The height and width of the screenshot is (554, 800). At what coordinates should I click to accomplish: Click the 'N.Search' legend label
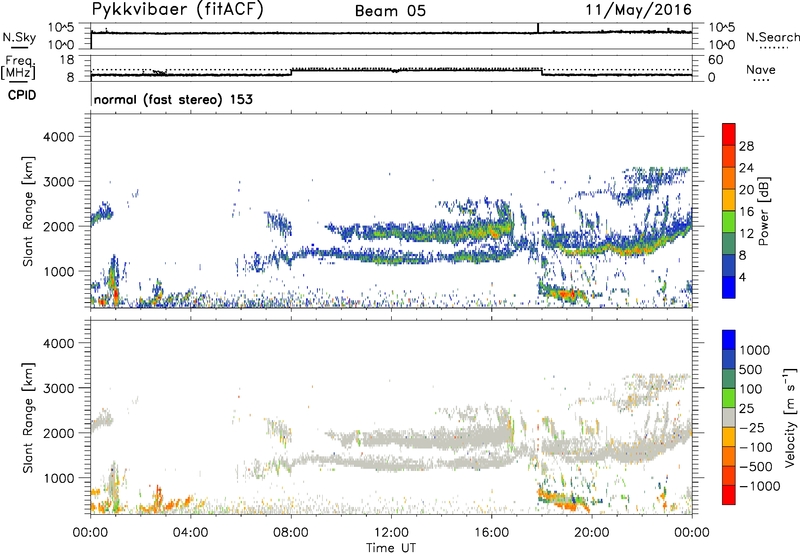[x=772, y=37]
